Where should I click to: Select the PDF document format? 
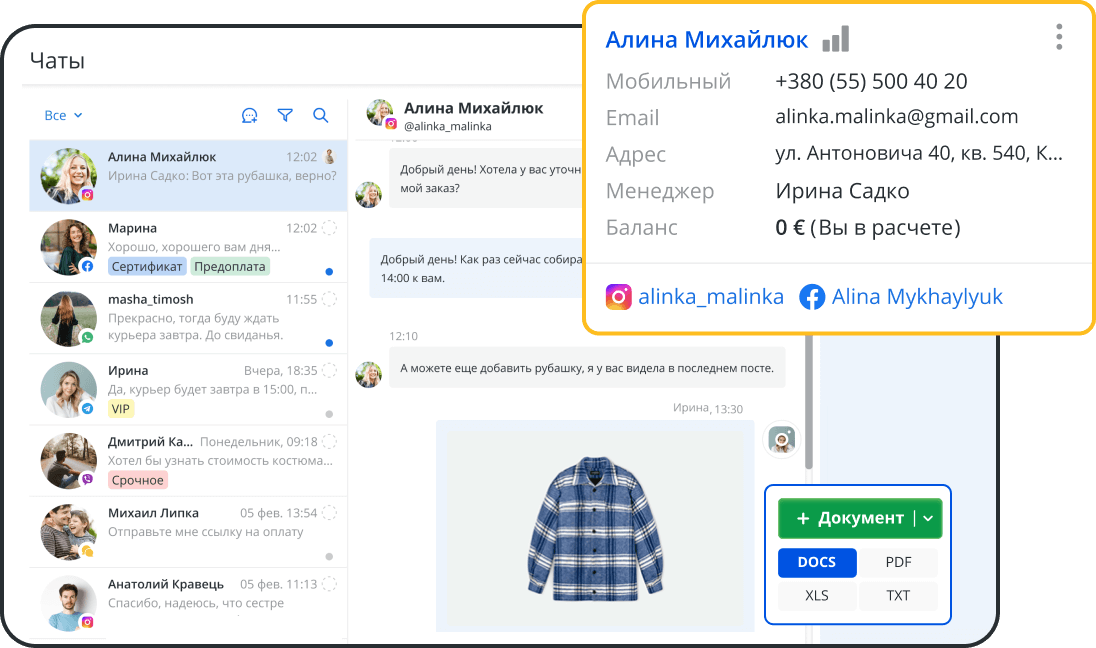point(898,562)
